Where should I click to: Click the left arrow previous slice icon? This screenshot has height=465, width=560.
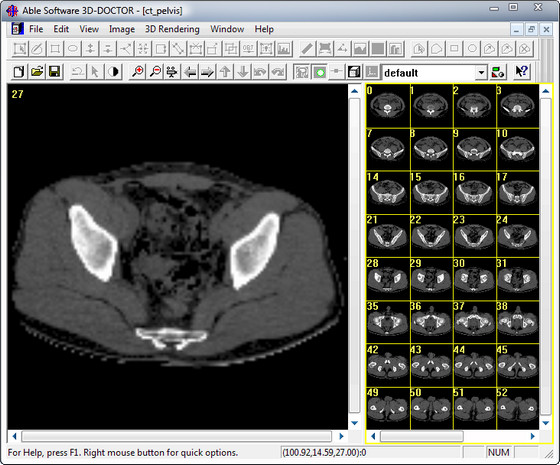tap(190, 72)
